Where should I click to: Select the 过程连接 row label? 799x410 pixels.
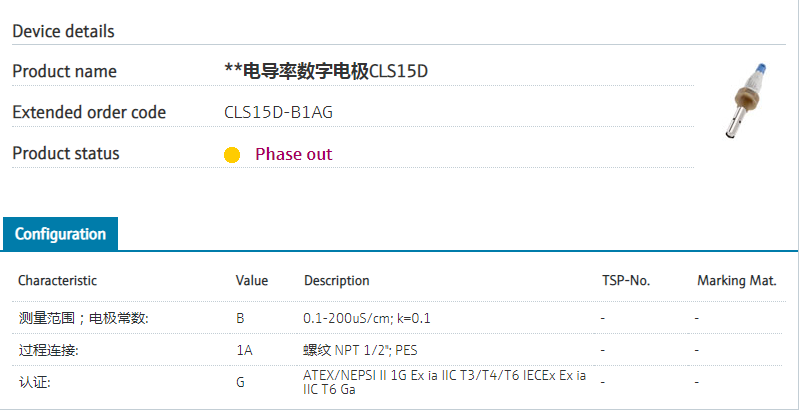click(x=49, y=350)
